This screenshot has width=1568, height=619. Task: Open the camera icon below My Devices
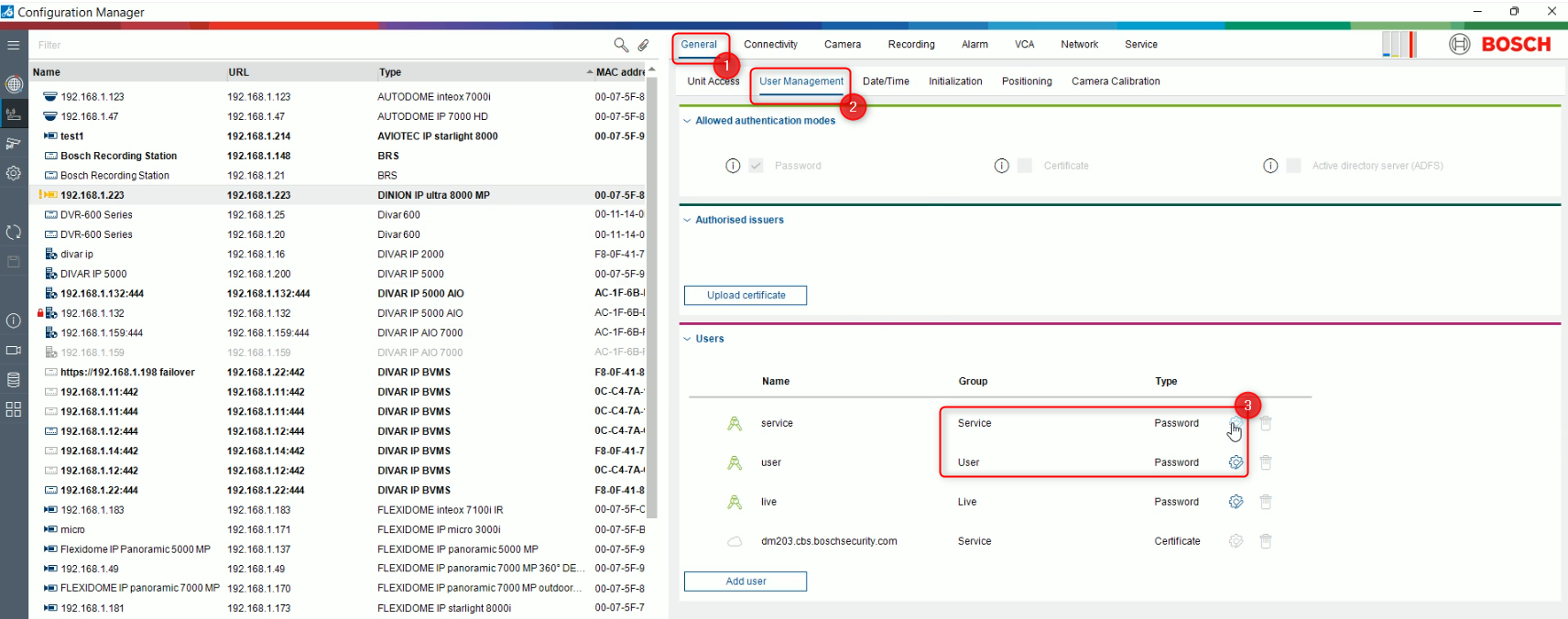(14, 143)
